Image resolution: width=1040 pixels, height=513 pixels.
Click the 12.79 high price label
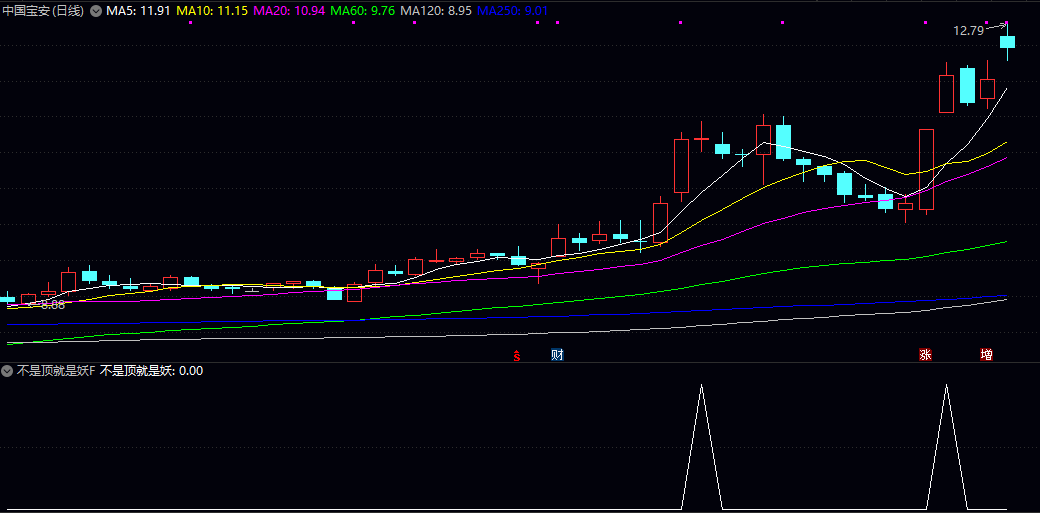pyautogui.click(x=968, y=30)
